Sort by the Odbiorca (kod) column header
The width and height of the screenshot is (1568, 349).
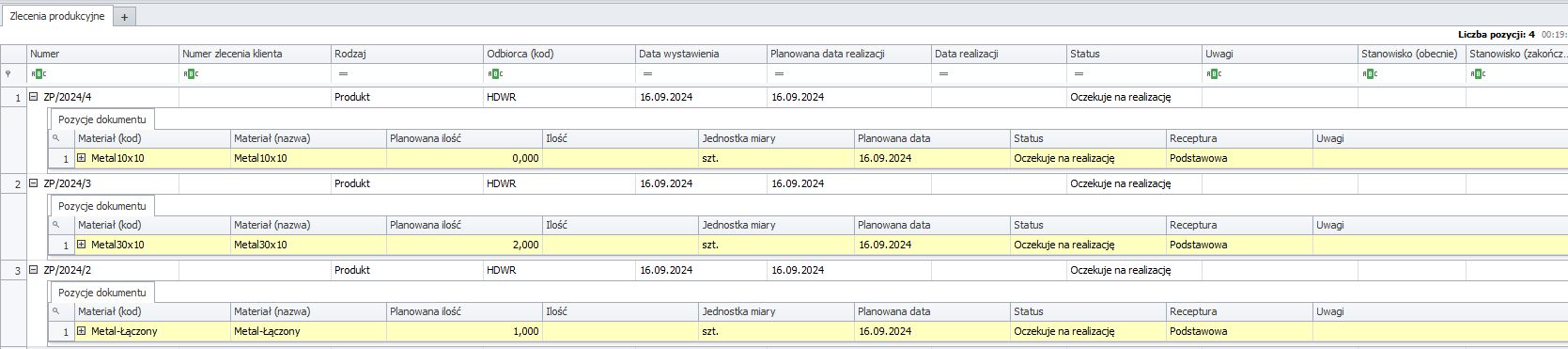[559, 54]
